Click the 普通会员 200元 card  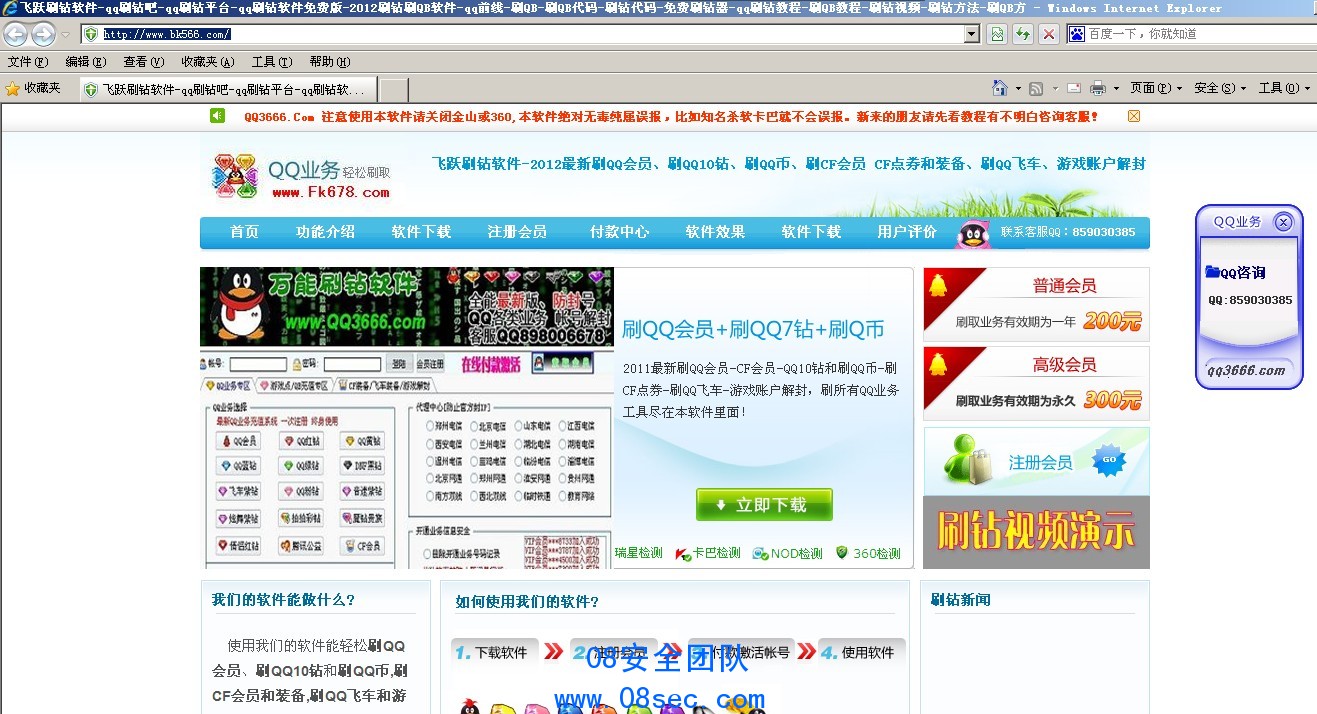coord(1036,304)
